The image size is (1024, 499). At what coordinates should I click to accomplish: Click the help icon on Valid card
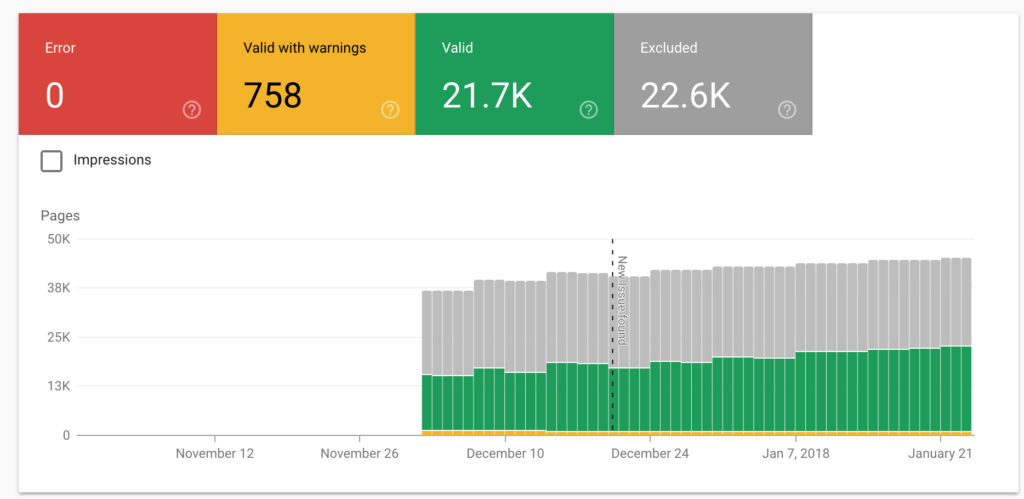click(589, 110)
